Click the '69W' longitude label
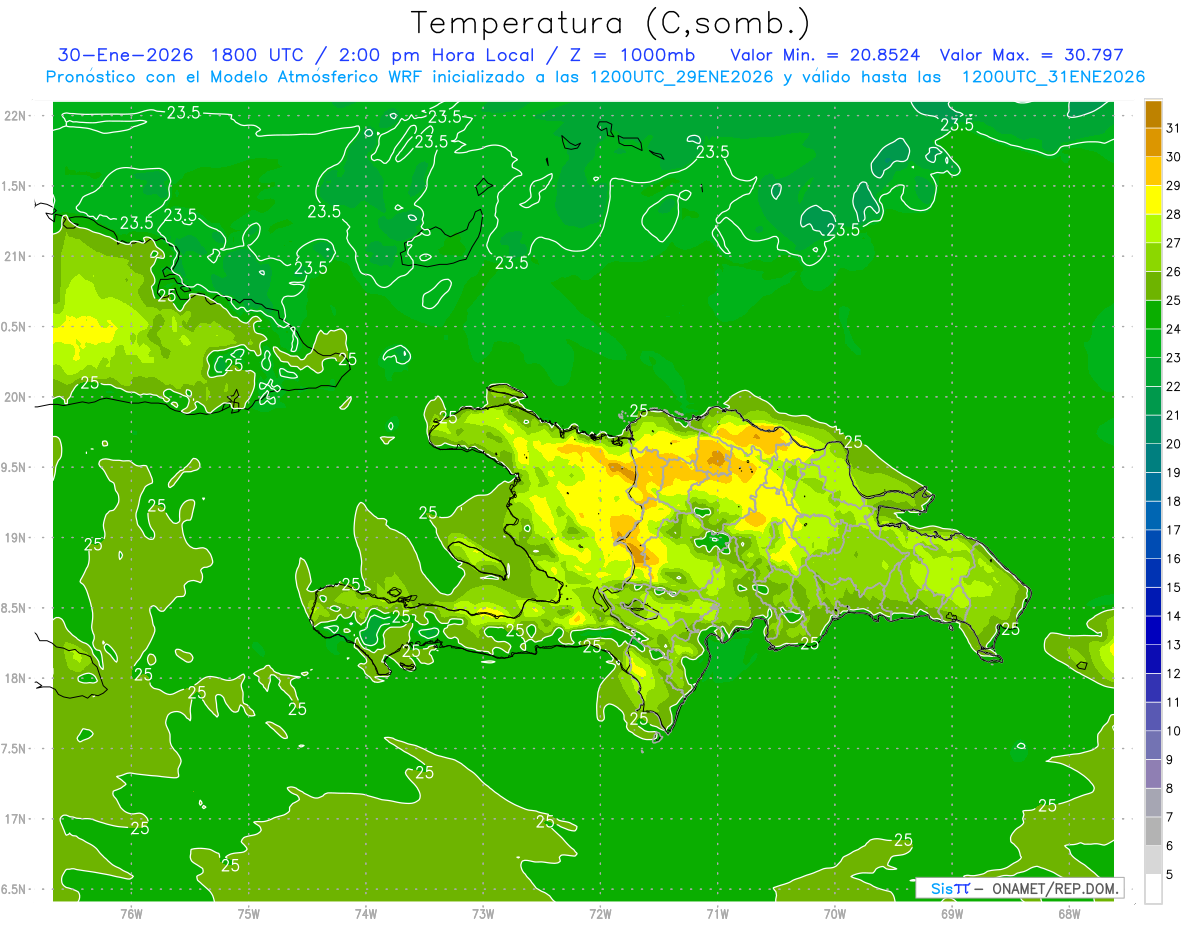The image size is (1200, 927). pyautogui.click(x=952, y=913)
